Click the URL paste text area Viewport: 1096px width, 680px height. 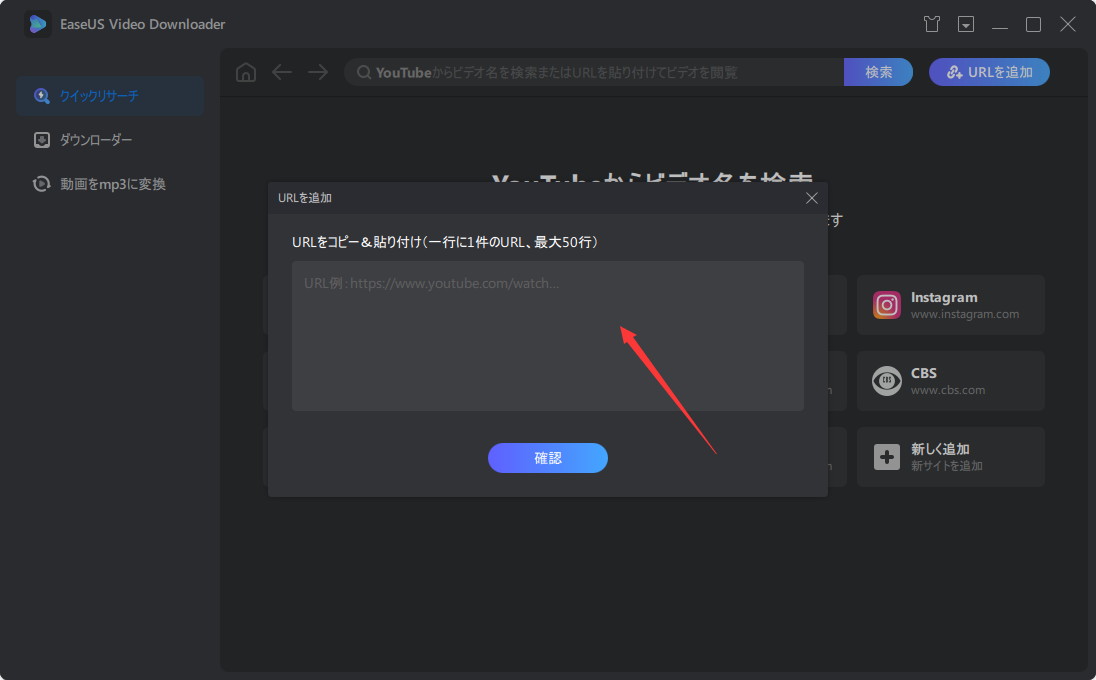coord(548,335)
